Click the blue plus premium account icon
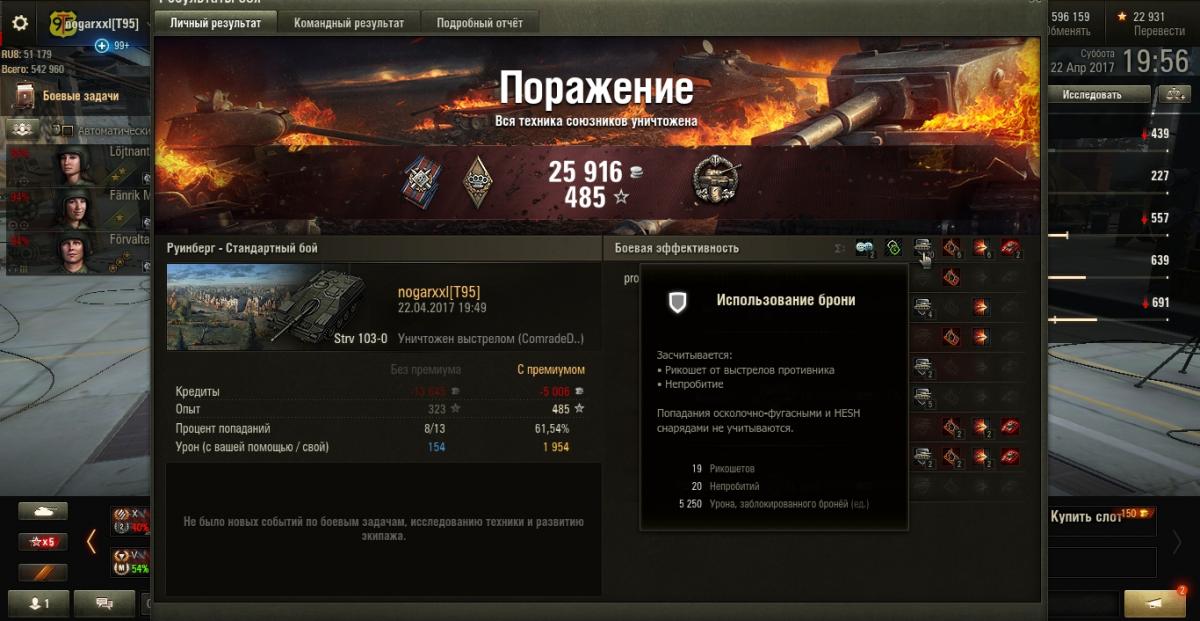 point(101,46)
